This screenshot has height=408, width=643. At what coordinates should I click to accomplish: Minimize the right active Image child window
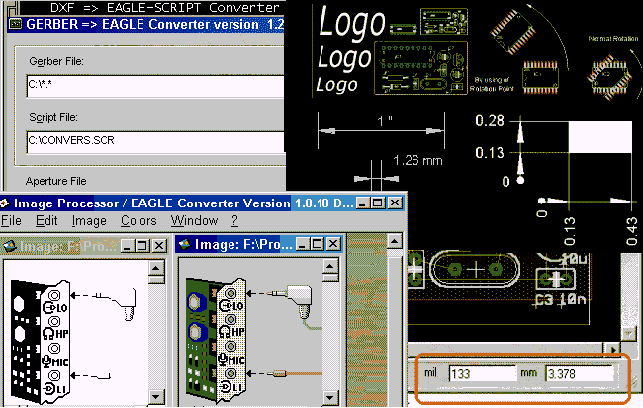pyautogui.click(x=303, y=244)
